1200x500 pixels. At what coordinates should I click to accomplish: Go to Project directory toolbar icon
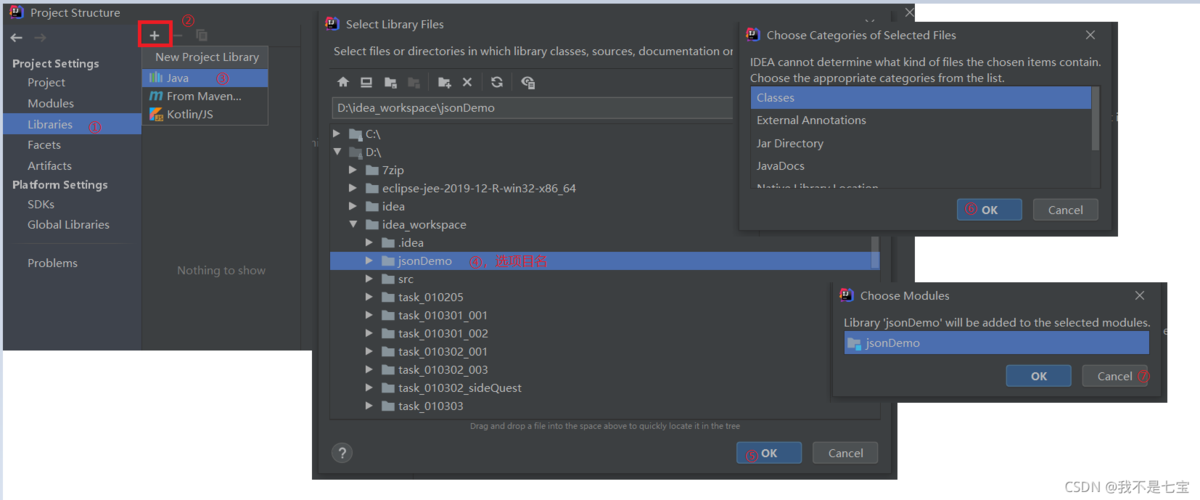(390, 82)
